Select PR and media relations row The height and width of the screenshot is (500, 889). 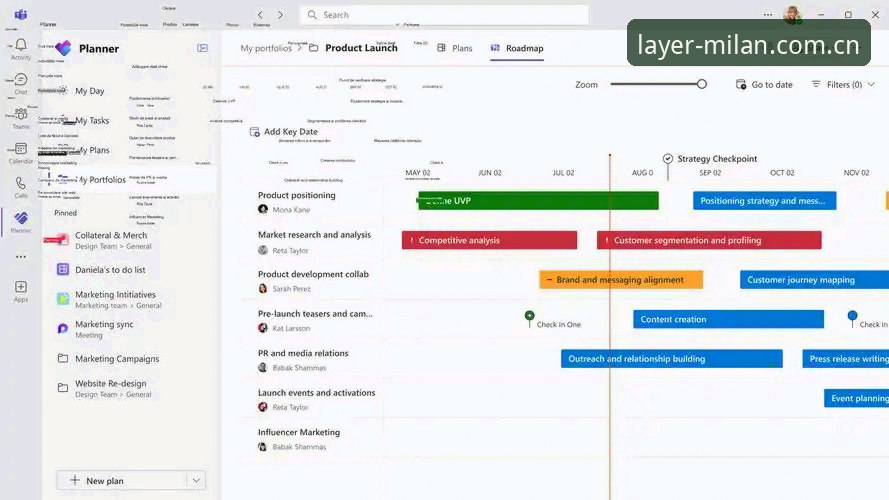303,353
